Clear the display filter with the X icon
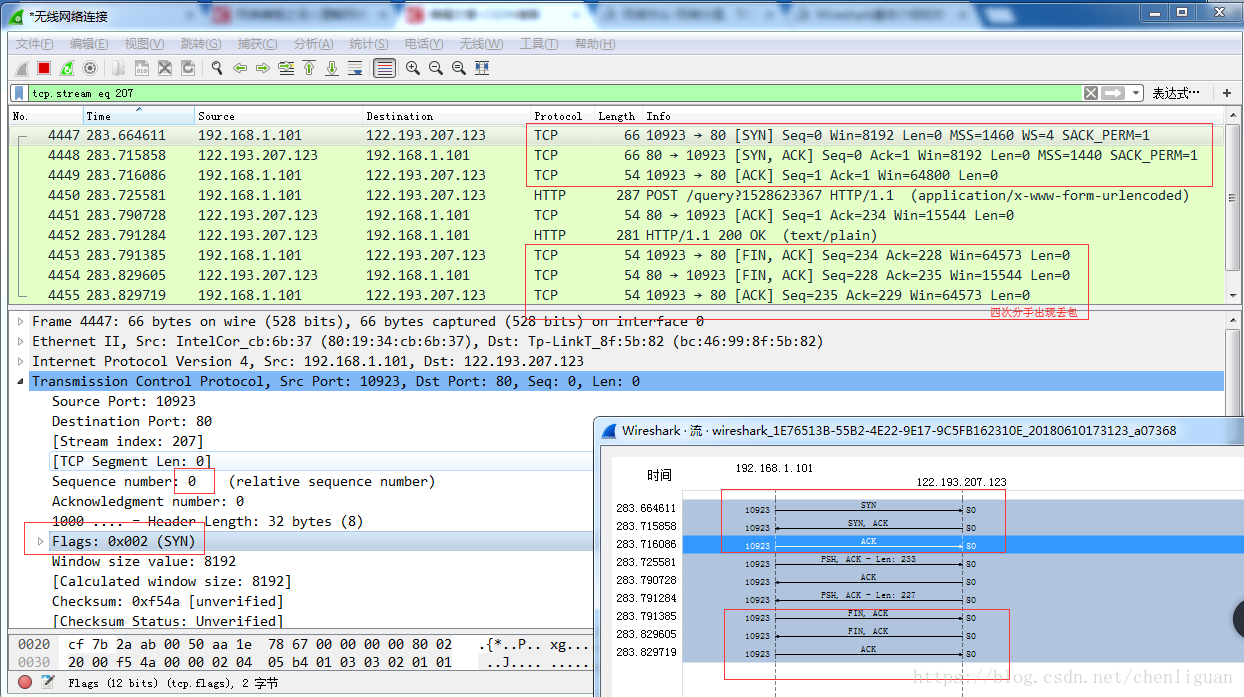The image size is (1244, 697). pyautogui.click(x=1091, y=93)
